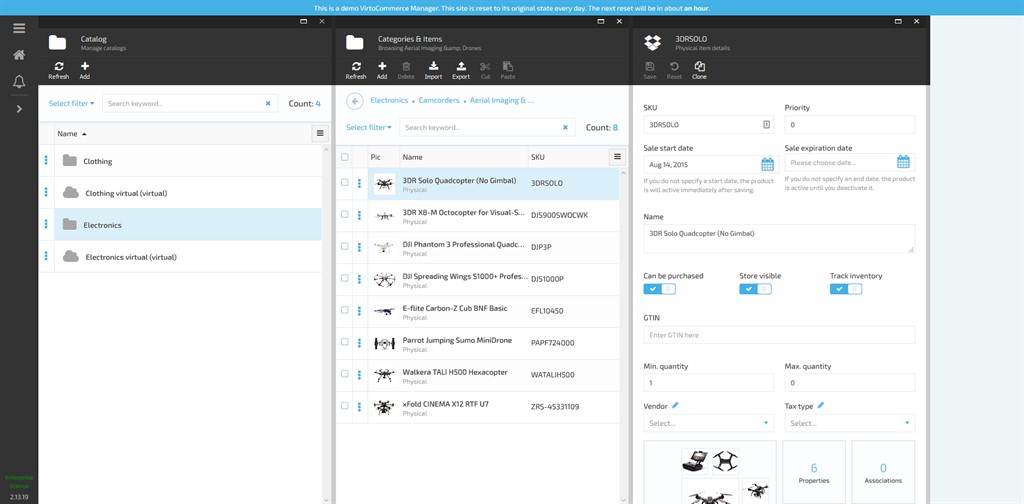Toggle the Can be purchased switch
1024x504 pixels.
(659, 289)
